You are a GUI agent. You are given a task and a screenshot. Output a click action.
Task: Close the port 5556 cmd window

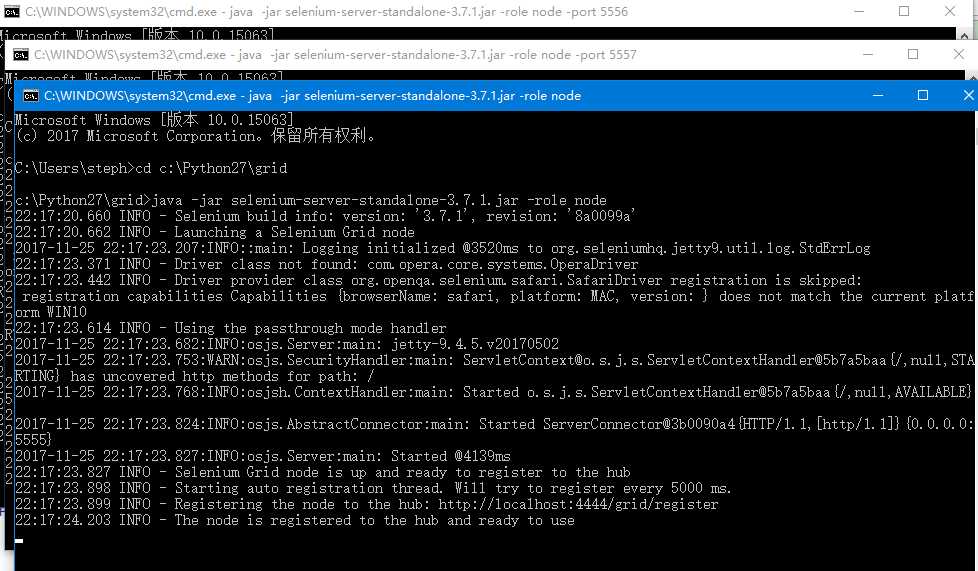(950, 12)
